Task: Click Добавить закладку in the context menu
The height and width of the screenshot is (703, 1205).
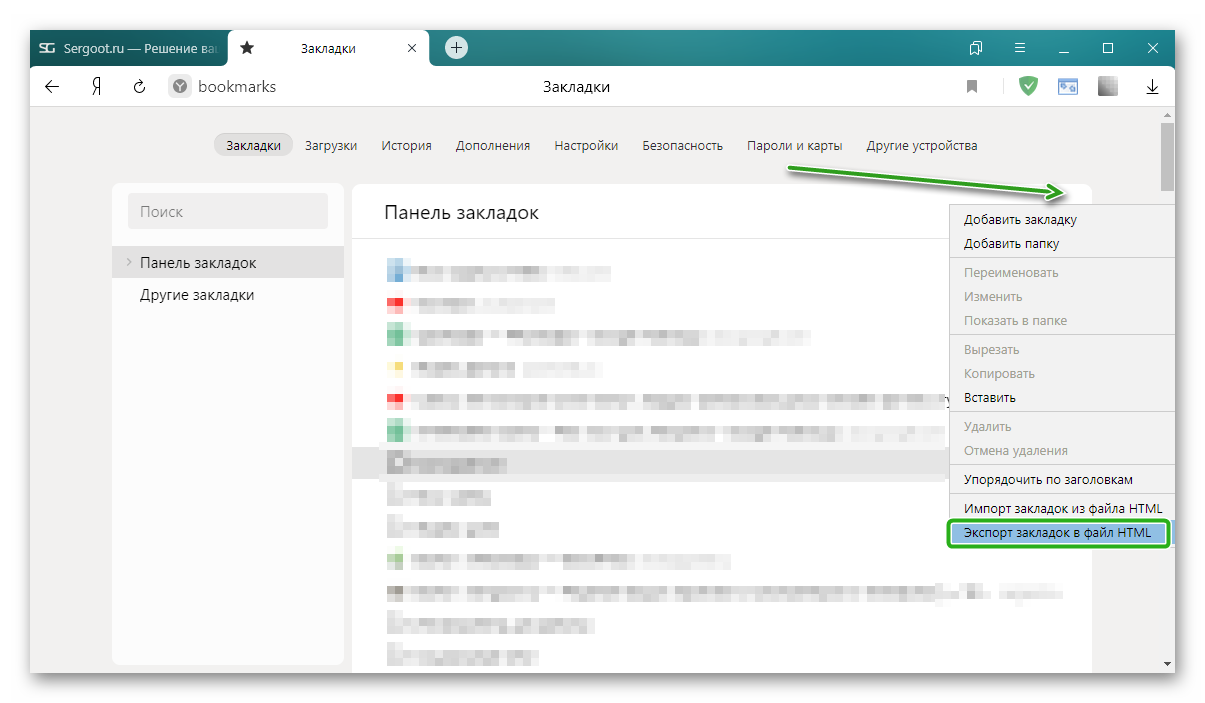Action: [x=1020, y=220]
